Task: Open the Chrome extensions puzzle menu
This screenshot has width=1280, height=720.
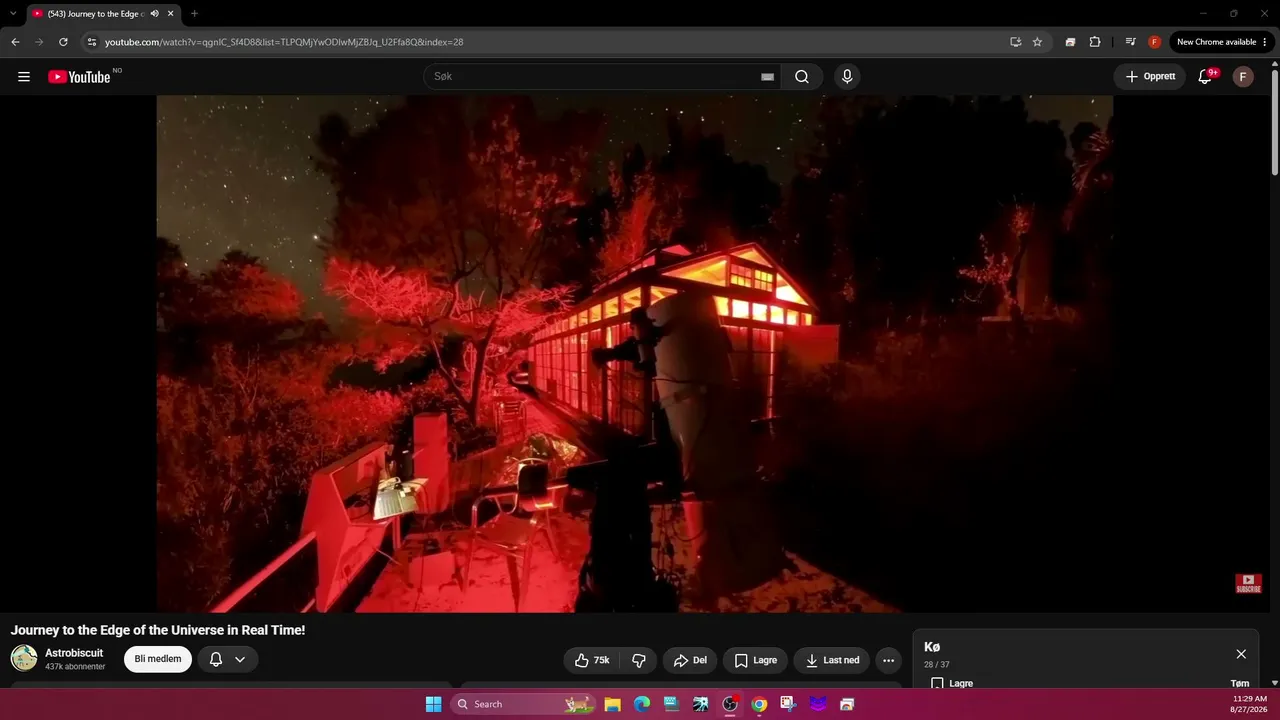Action: tap(1095, 42)
